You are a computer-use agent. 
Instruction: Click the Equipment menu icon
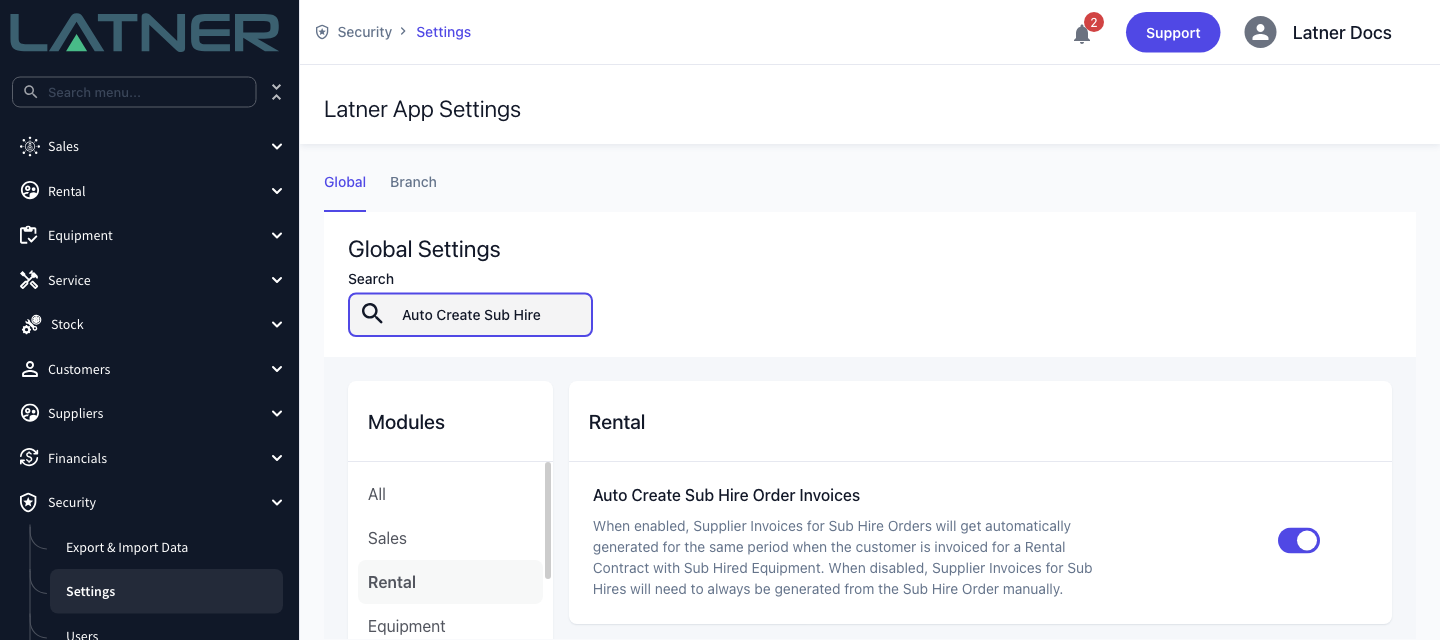point(30,235)
